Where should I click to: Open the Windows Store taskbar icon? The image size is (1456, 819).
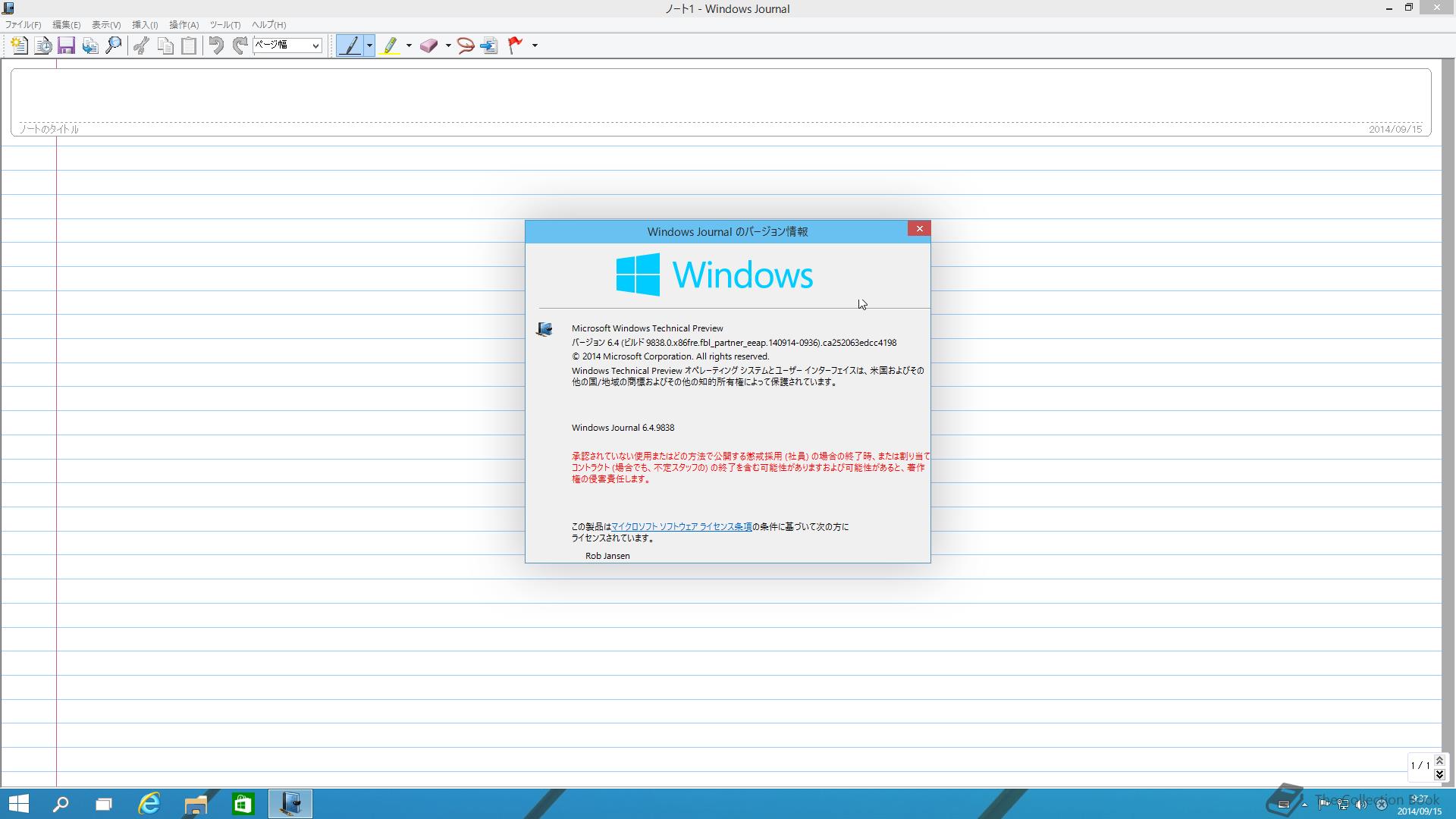243,804
